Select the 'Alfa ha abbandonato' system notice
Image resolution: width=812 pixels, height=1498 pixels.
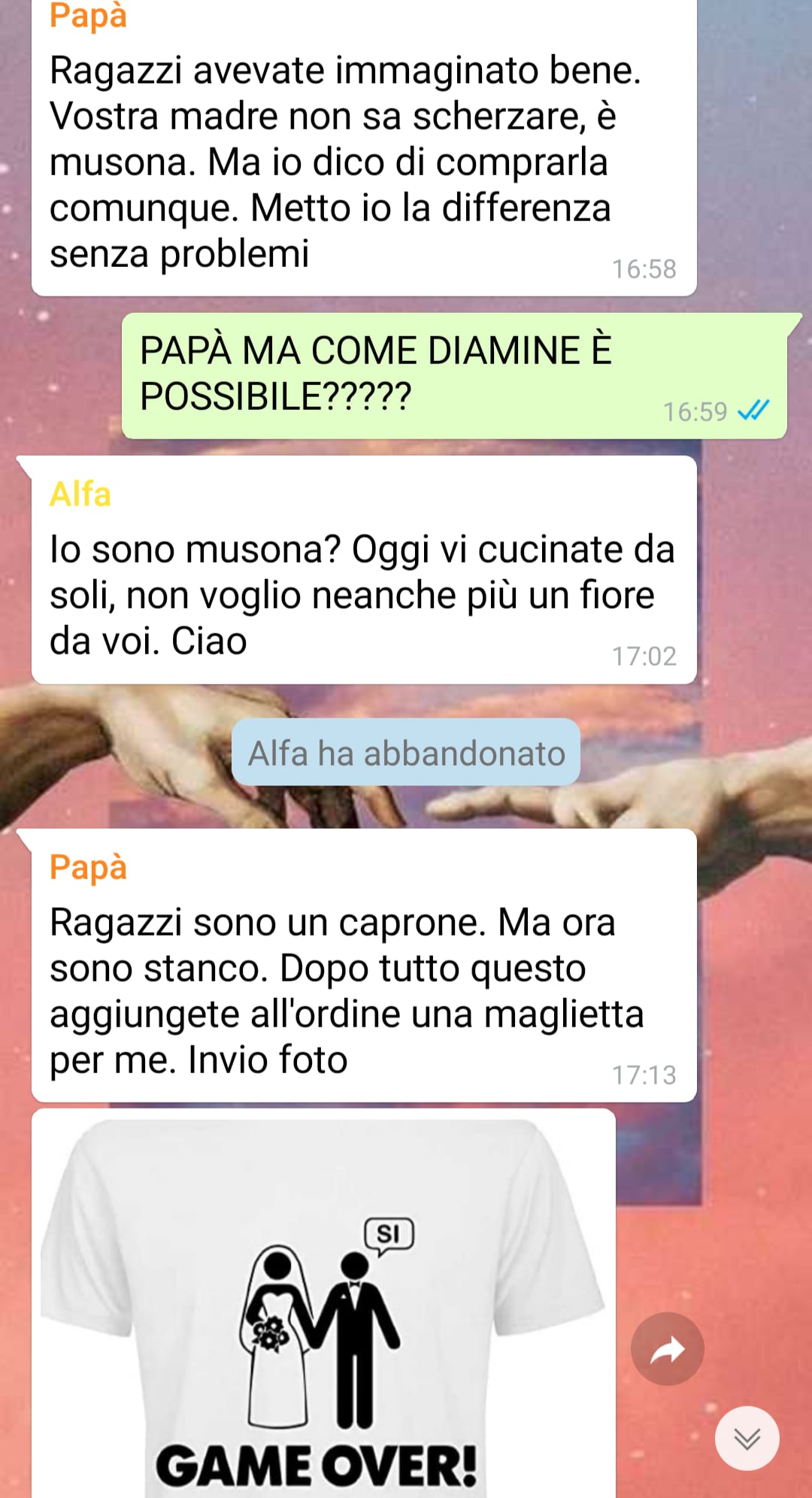(x=406, y=753)
